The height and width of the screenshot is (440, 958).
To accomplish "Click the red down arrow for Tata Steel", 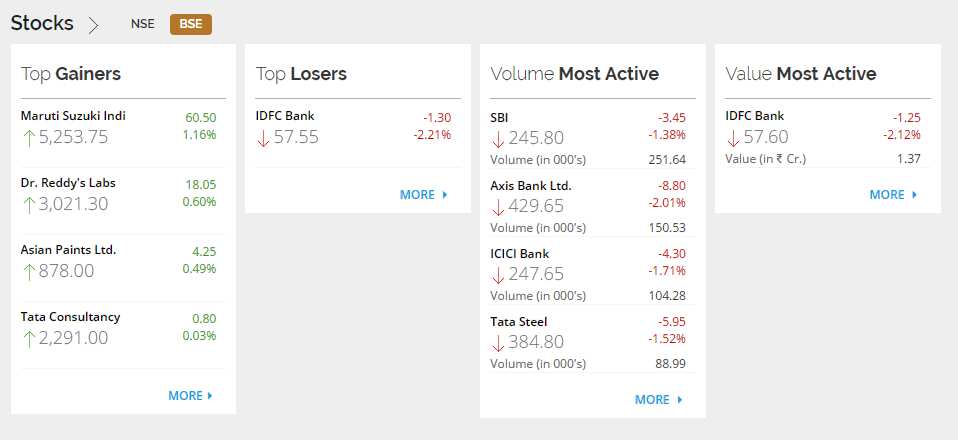I will [498, 343].
